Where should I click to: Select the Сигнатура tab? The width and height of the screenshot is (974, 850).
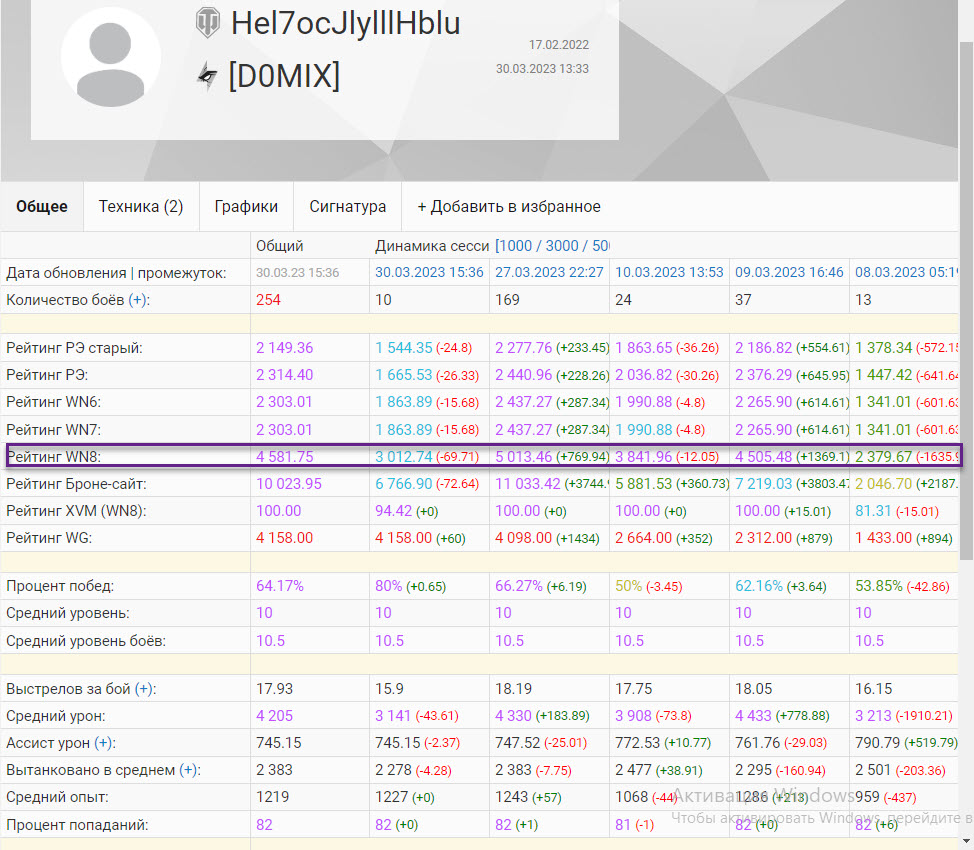347,207
